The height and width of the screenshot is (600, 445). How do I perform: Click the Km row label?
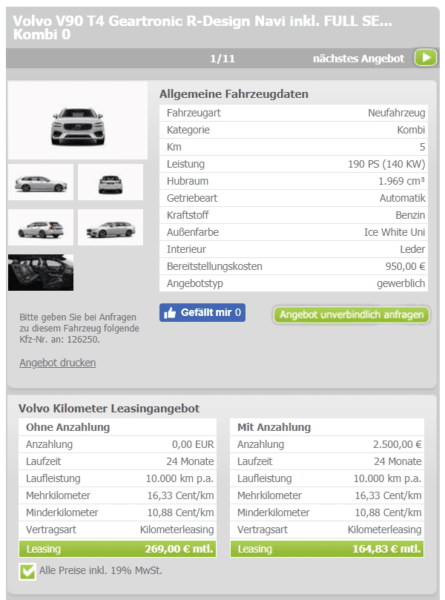coord(174,147)
